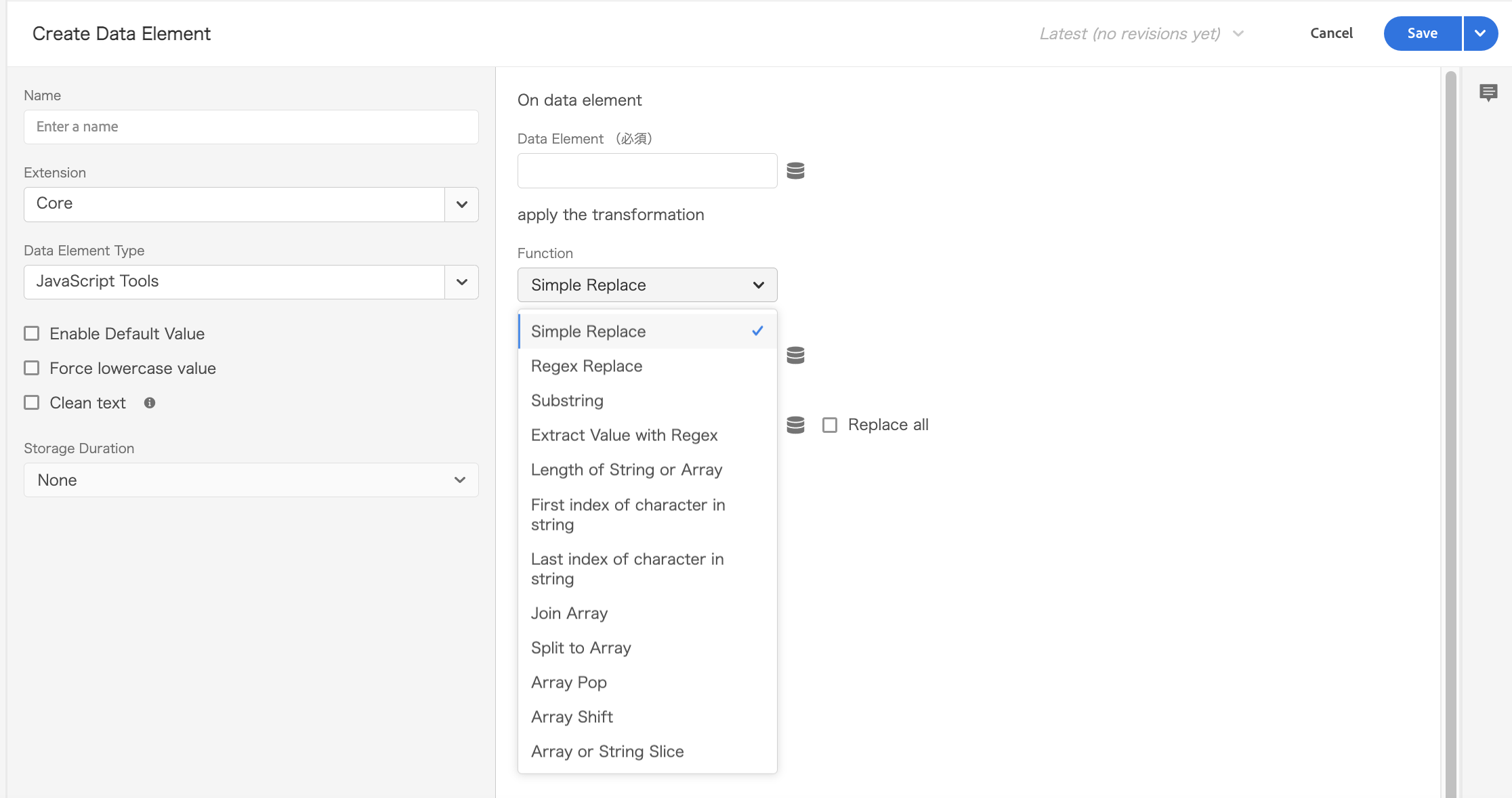Screen dimensions: 1512x798
Task: Toggle the Replace all checkbox
Action: [x=829, y=424]
